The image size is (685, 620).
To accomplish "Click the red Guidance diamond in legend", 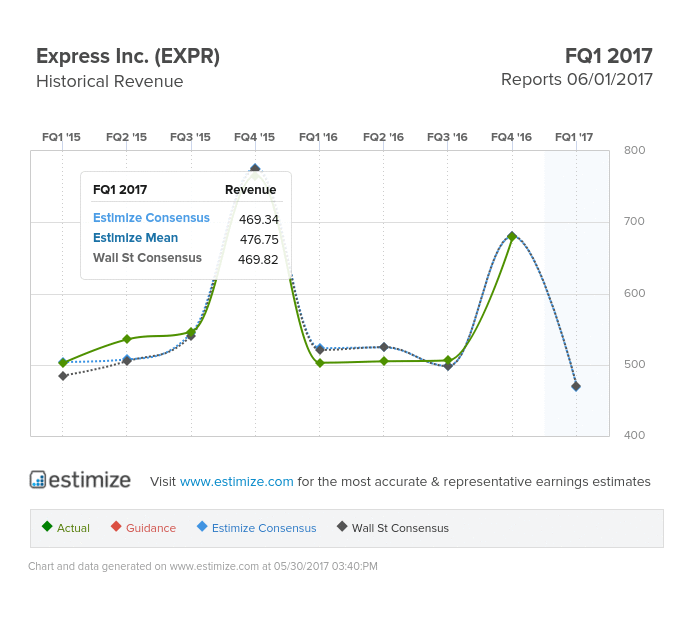I will click(116, 526).
